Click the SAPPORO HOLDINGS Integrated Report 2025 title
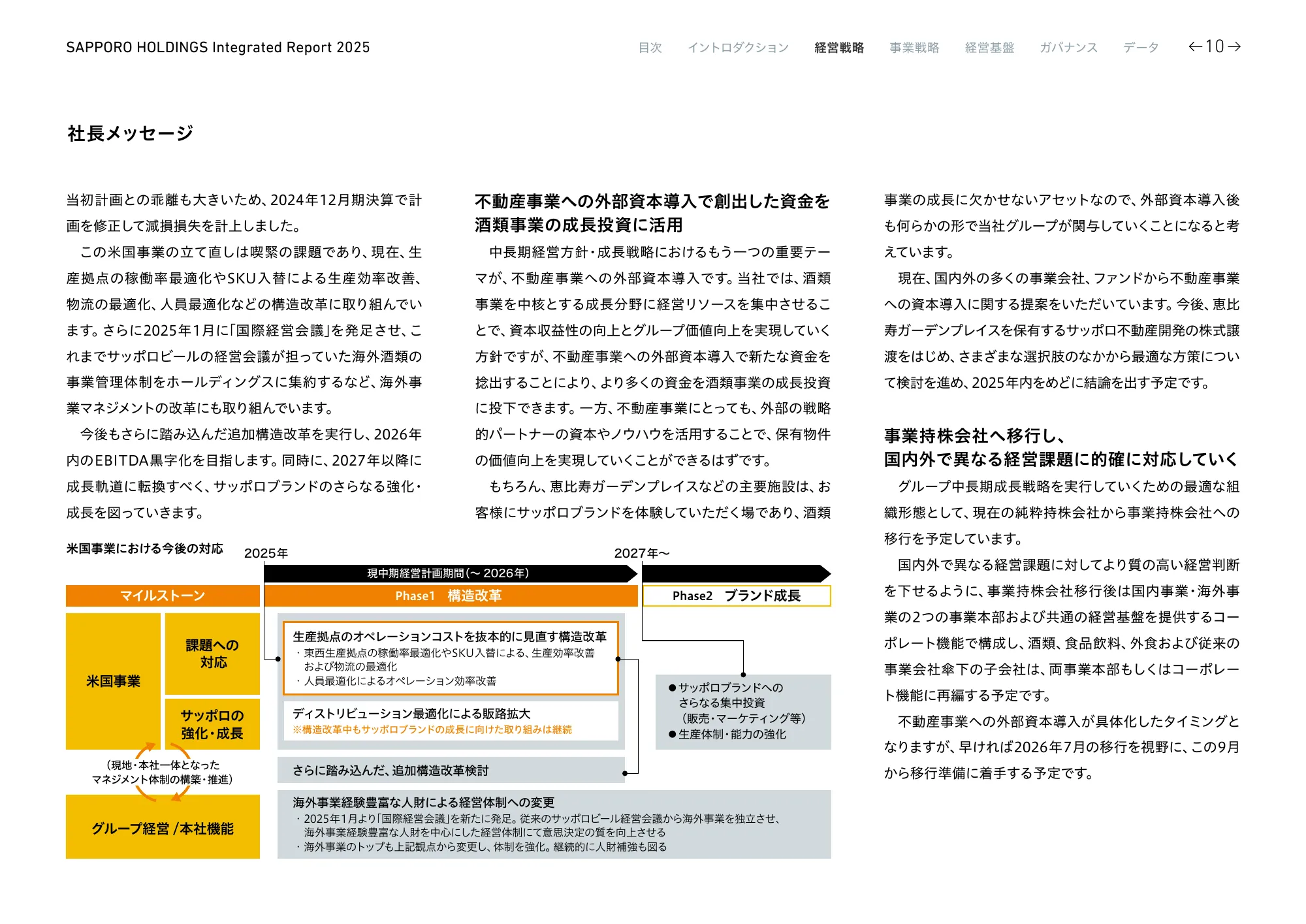Image resolution: width=1306 pixels, height=924 pixels. (x=217, y=48)
